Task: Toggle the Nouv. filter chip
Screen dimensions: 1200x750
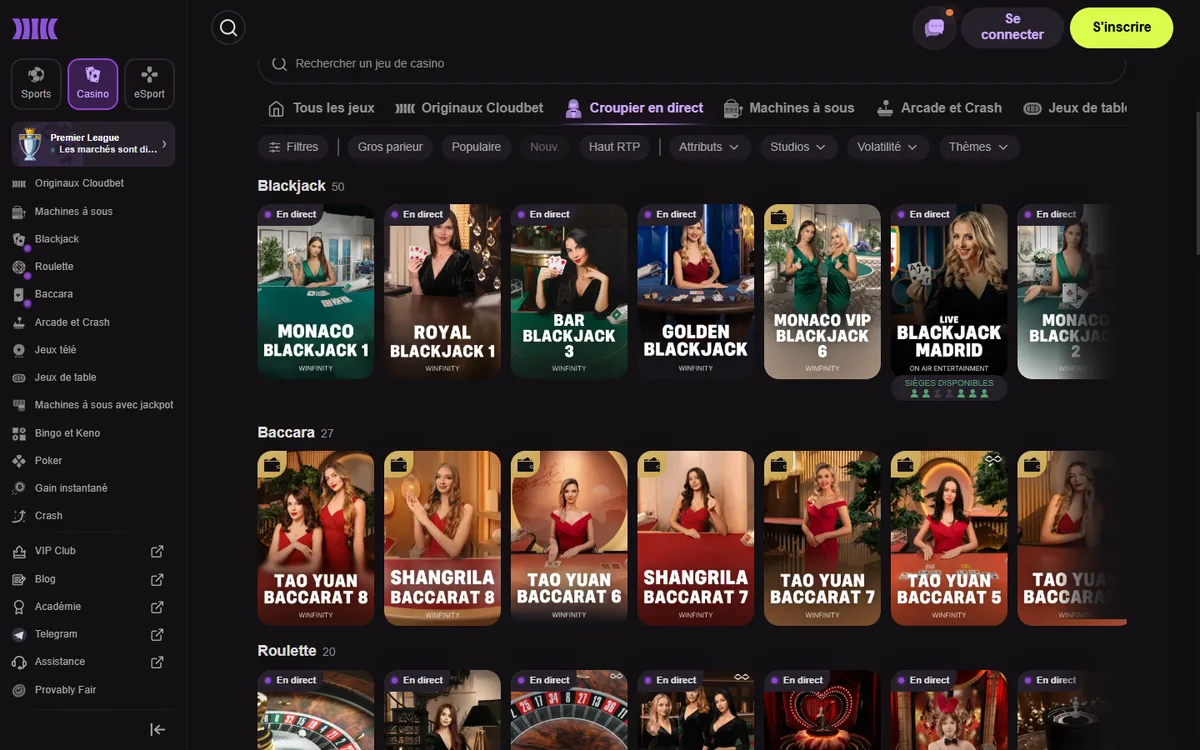Action: [x=544, y=147]
